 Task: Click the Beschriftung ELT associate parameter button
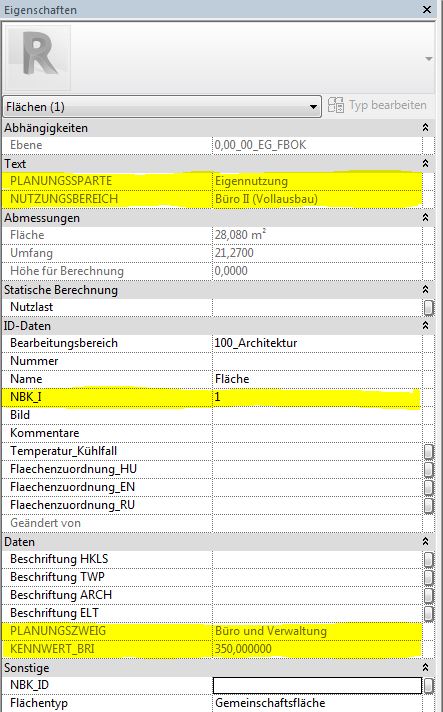(428, 613)
